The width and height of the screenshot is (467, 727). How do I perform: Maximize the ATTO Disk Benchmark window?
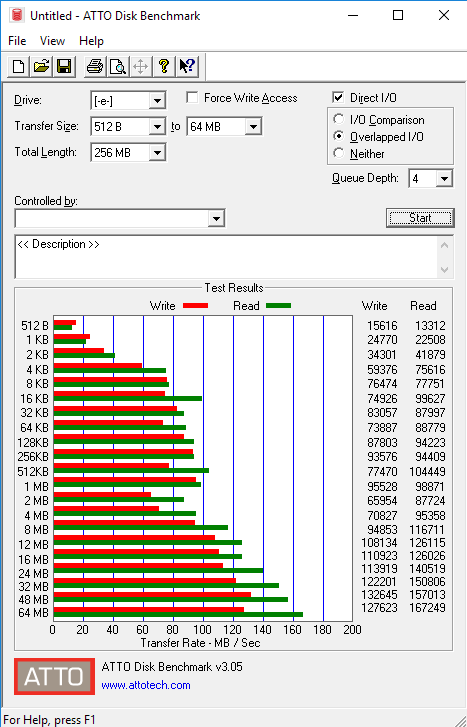[x=397, y=15]
